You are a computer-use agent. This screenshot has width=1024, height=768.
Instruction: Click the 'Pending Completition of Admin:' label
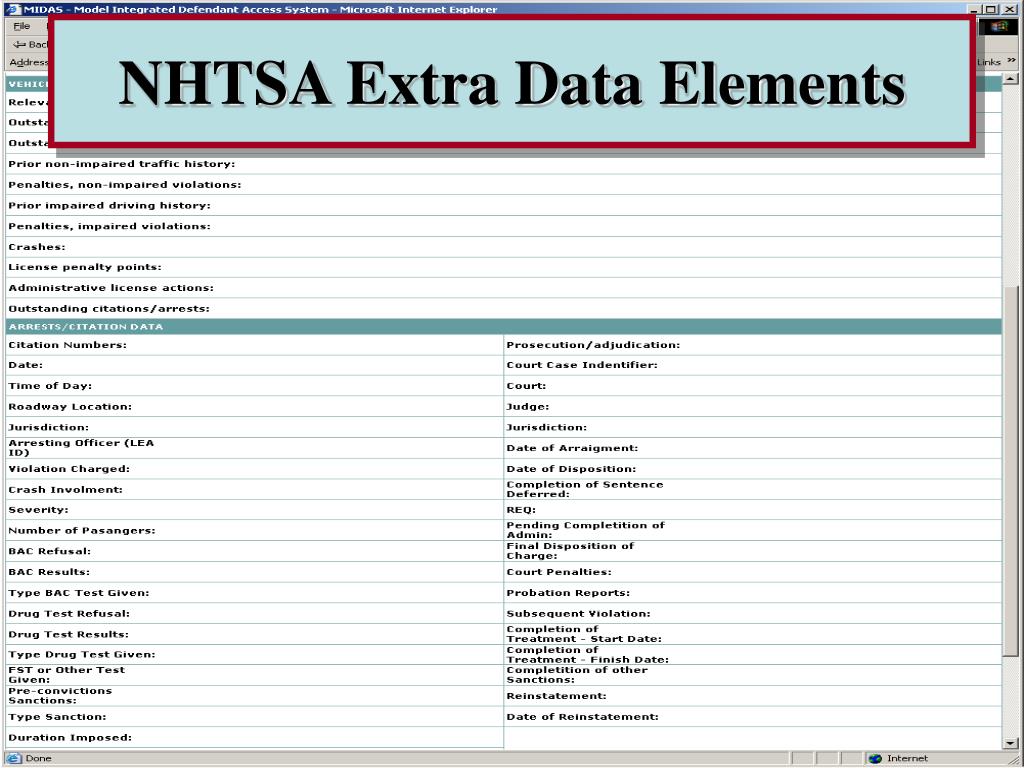pos(585,530)
